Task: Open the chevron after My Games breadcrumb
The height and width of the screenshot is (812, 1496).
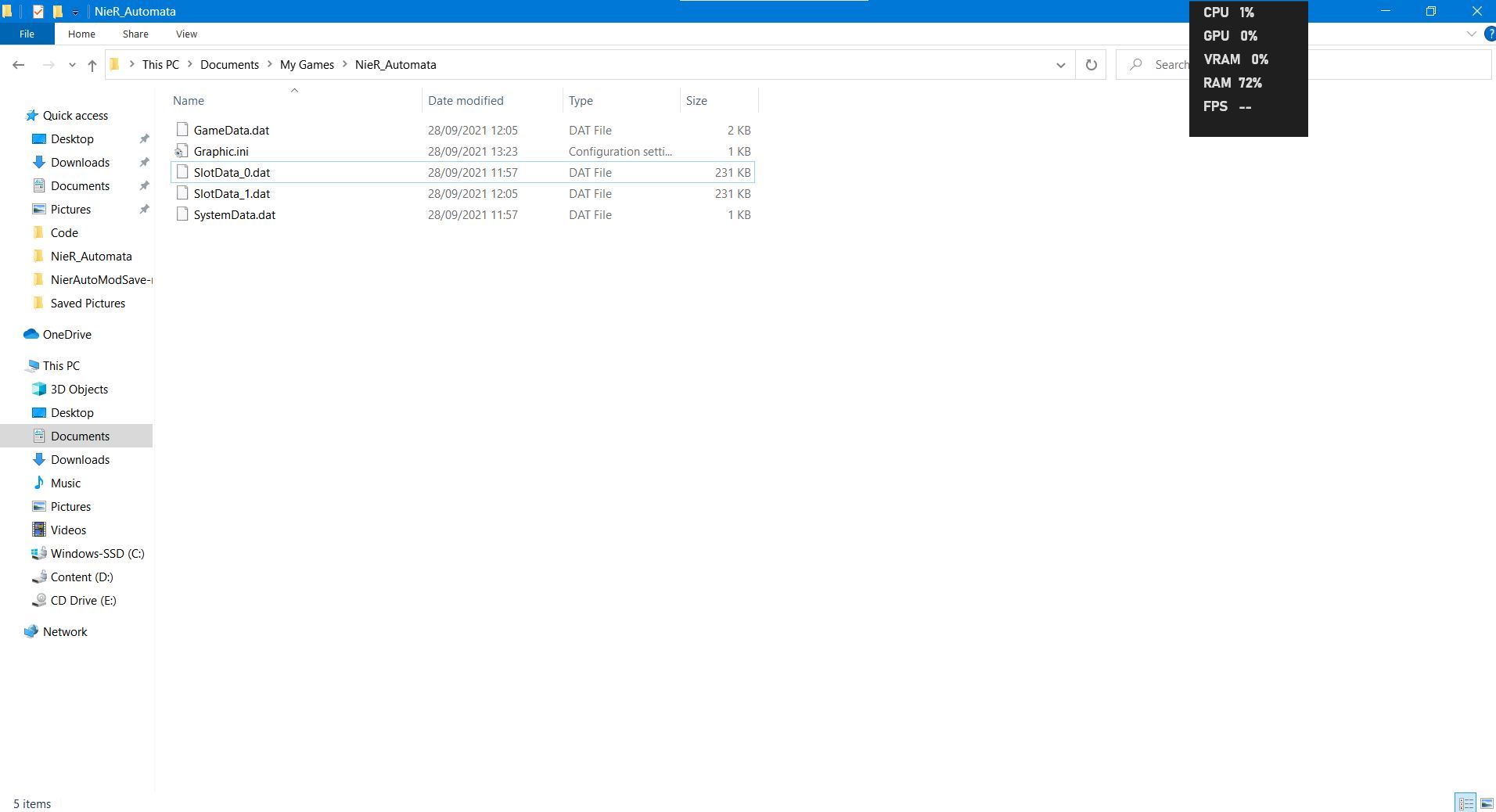Action: 344,65
